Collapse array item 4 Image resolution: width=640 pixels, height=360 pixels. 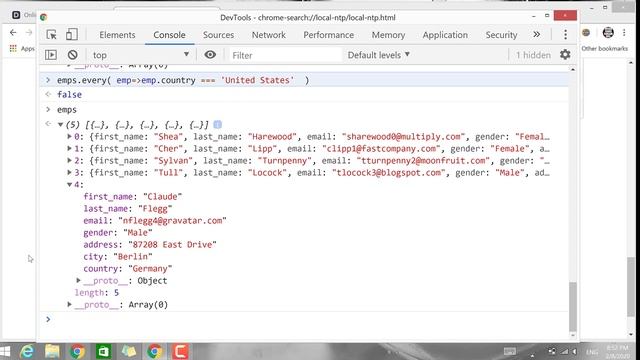[x=69, y=184]
